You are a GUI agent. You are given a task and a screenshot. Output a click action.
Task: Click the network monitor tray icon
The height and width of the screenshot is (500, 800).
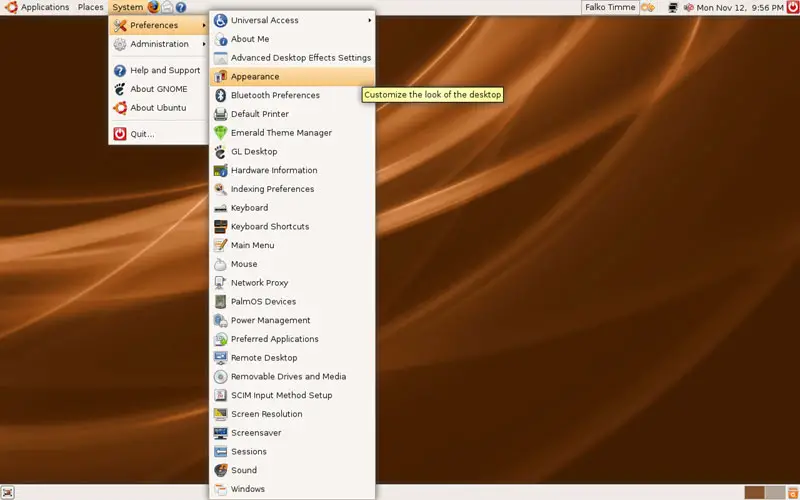[673, 8]
